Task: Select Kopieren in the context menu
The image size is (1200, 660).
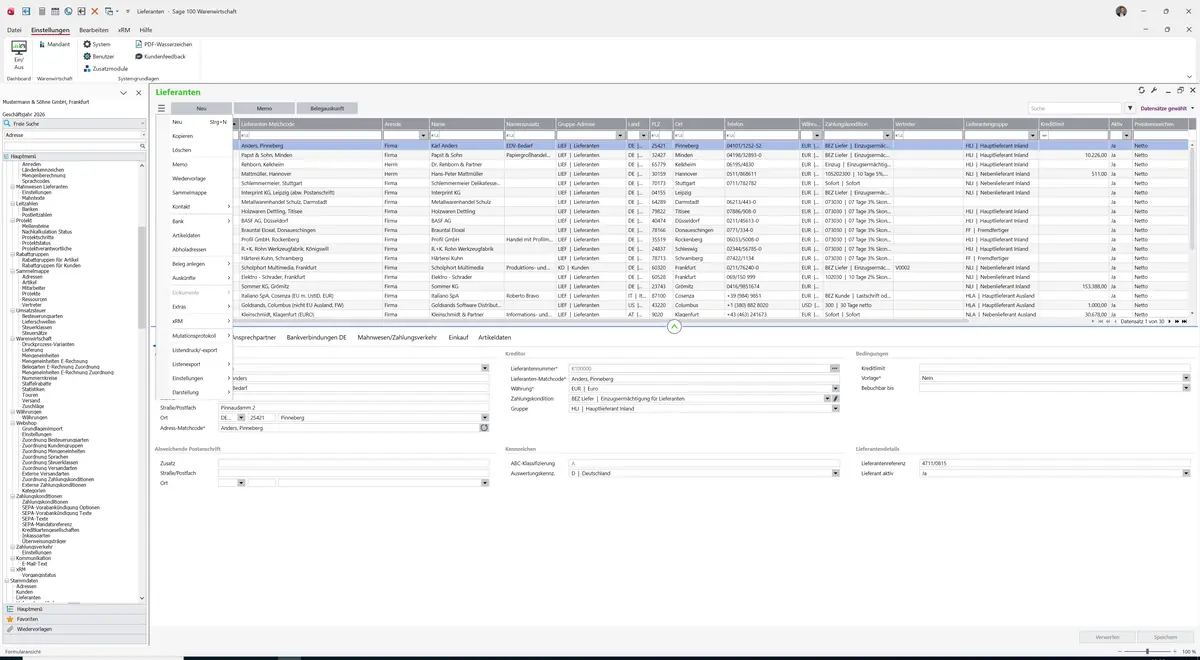Action: coord(183,136)
